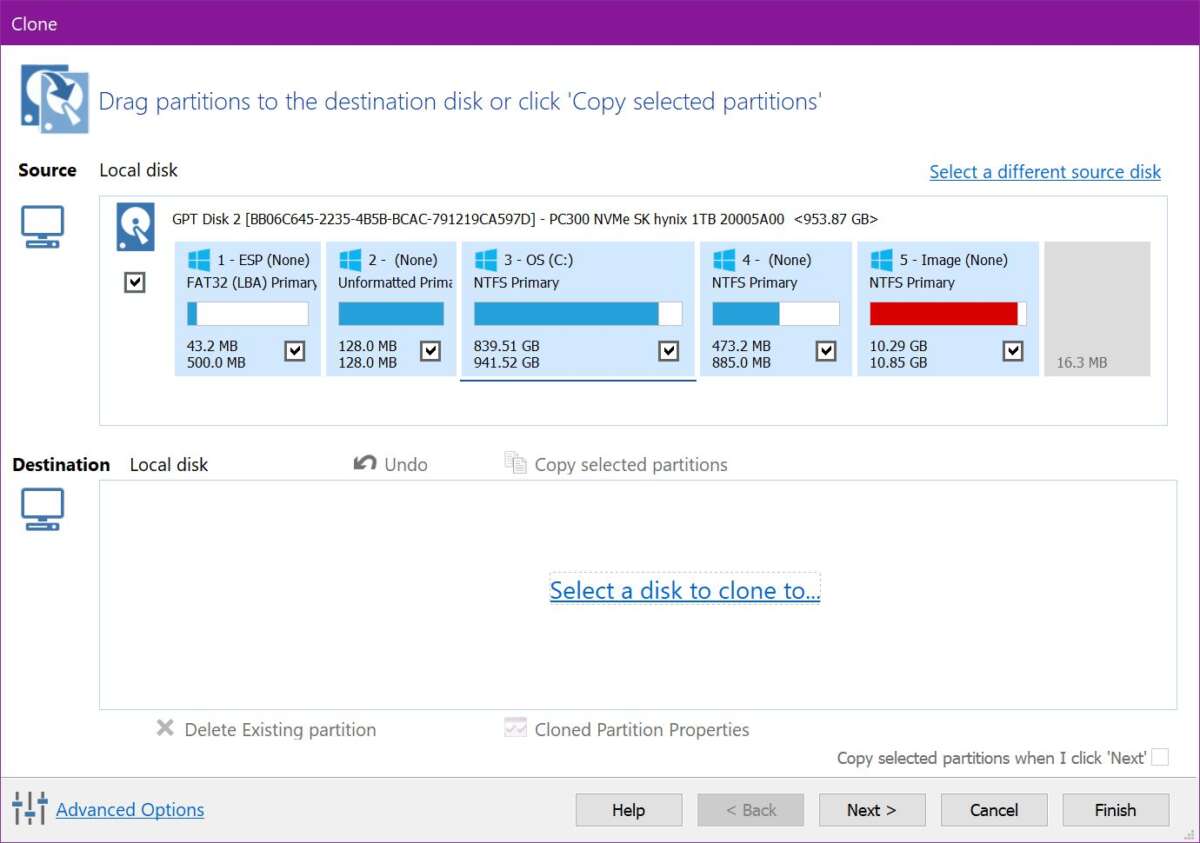This screenshot has width=1200, height=843.
Task: Uncheck the OS (C:) partition checkbox
Action: 669,351
